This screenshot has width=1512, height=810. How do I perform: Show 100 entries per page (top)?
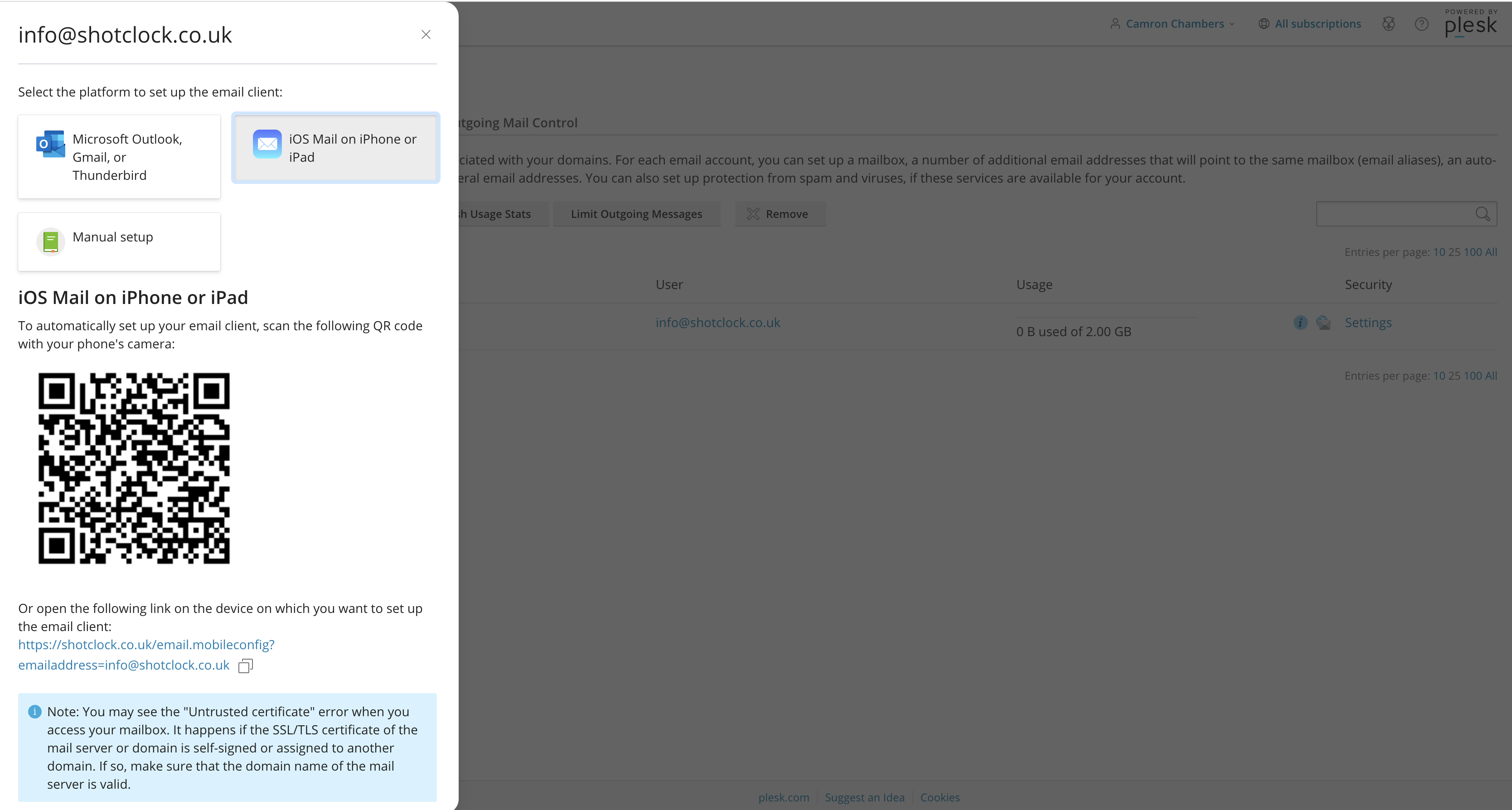tap(1473, 252)
